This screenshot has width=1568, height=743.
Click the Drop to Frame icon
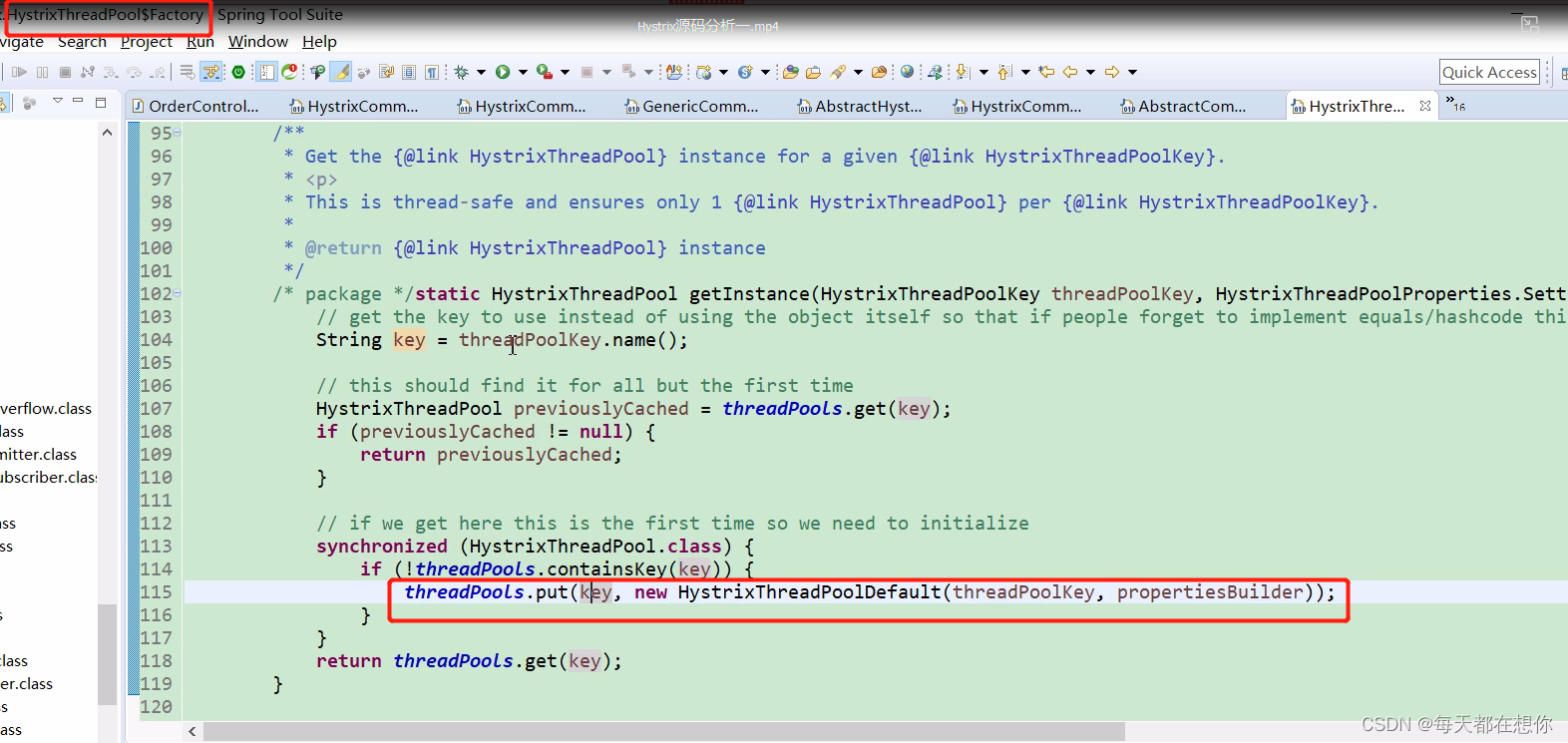(187, 72)
